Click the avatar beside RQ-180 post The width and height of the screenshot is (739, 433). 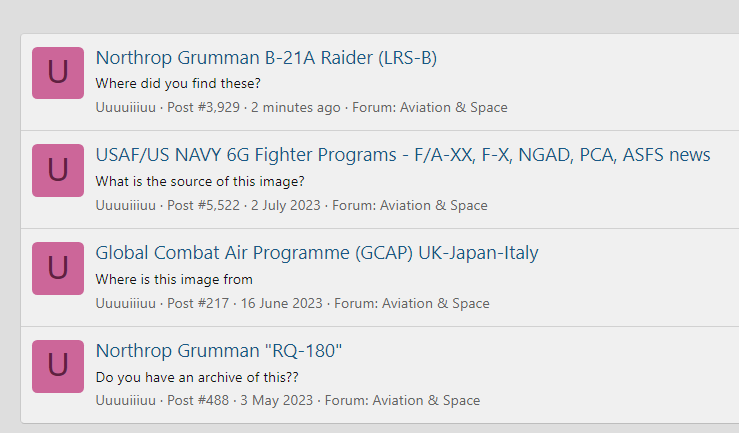(58, 367)
